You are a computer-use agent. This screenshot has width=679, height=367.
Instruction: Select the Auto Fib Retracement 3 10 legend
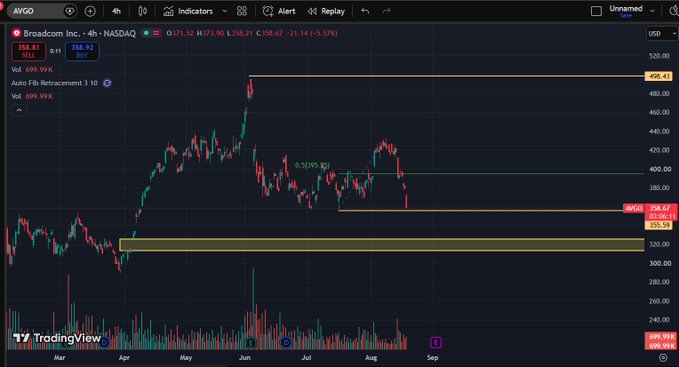pos(55,83)
